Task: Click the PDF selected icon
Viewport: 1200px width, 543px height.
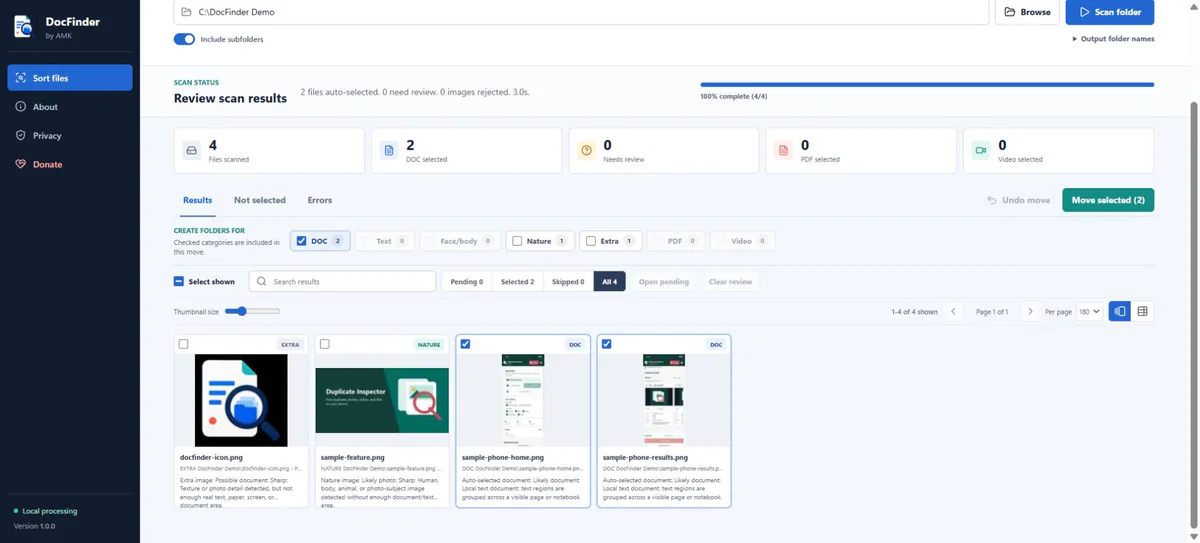Action: [x=783, y=151]
